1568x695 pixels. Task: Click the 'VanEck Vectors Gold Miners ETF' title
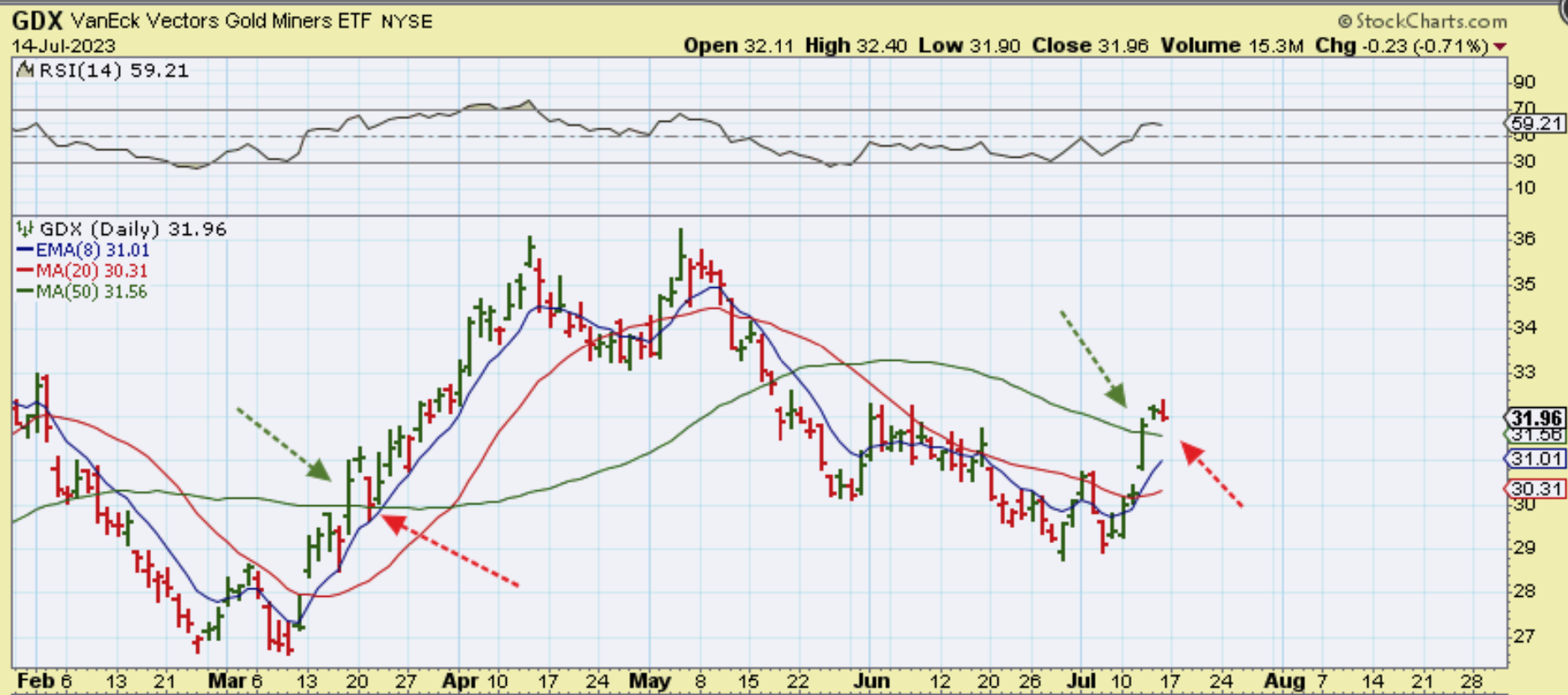tap(221, 21)
